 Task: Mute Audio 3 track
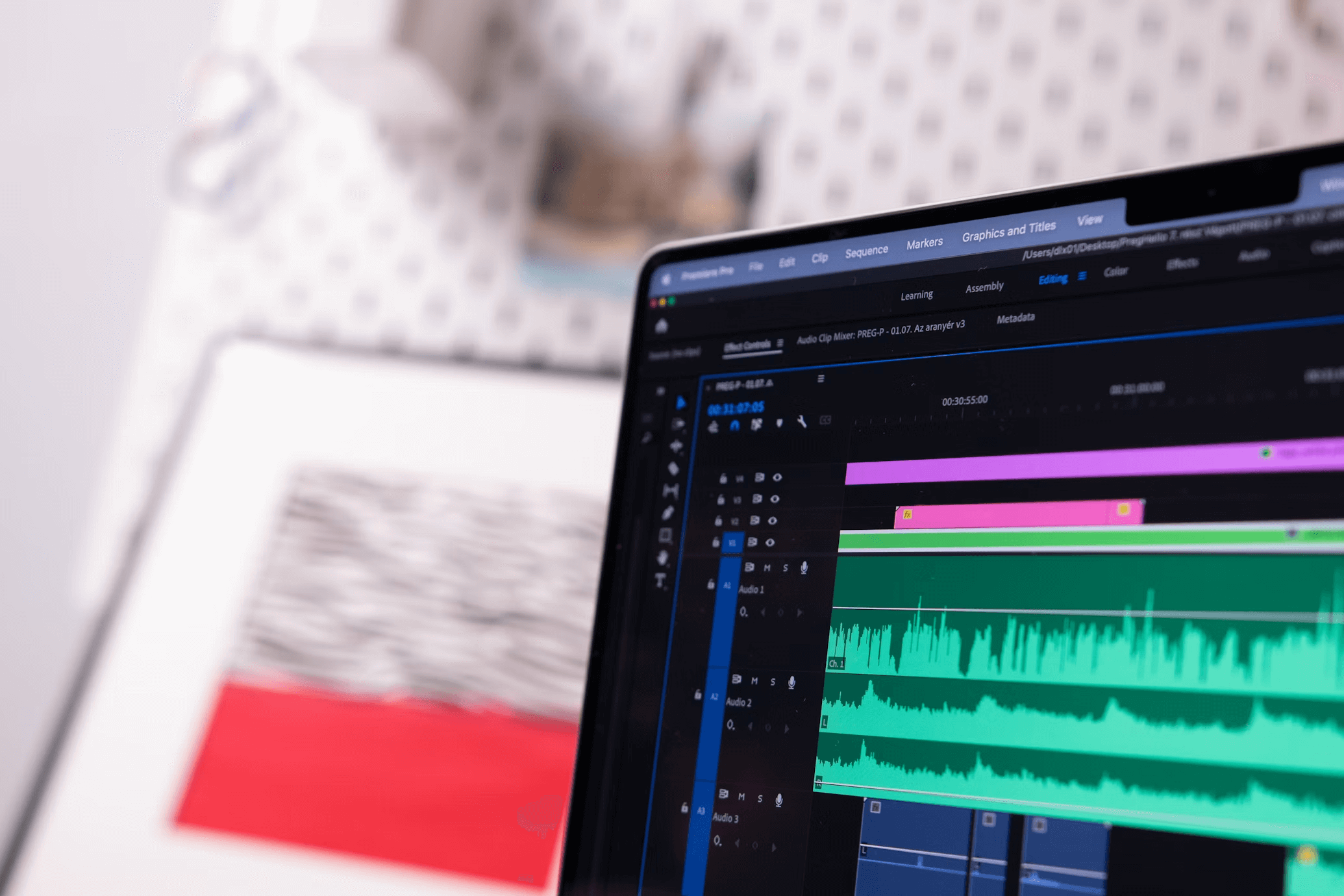tap(741, 797)
